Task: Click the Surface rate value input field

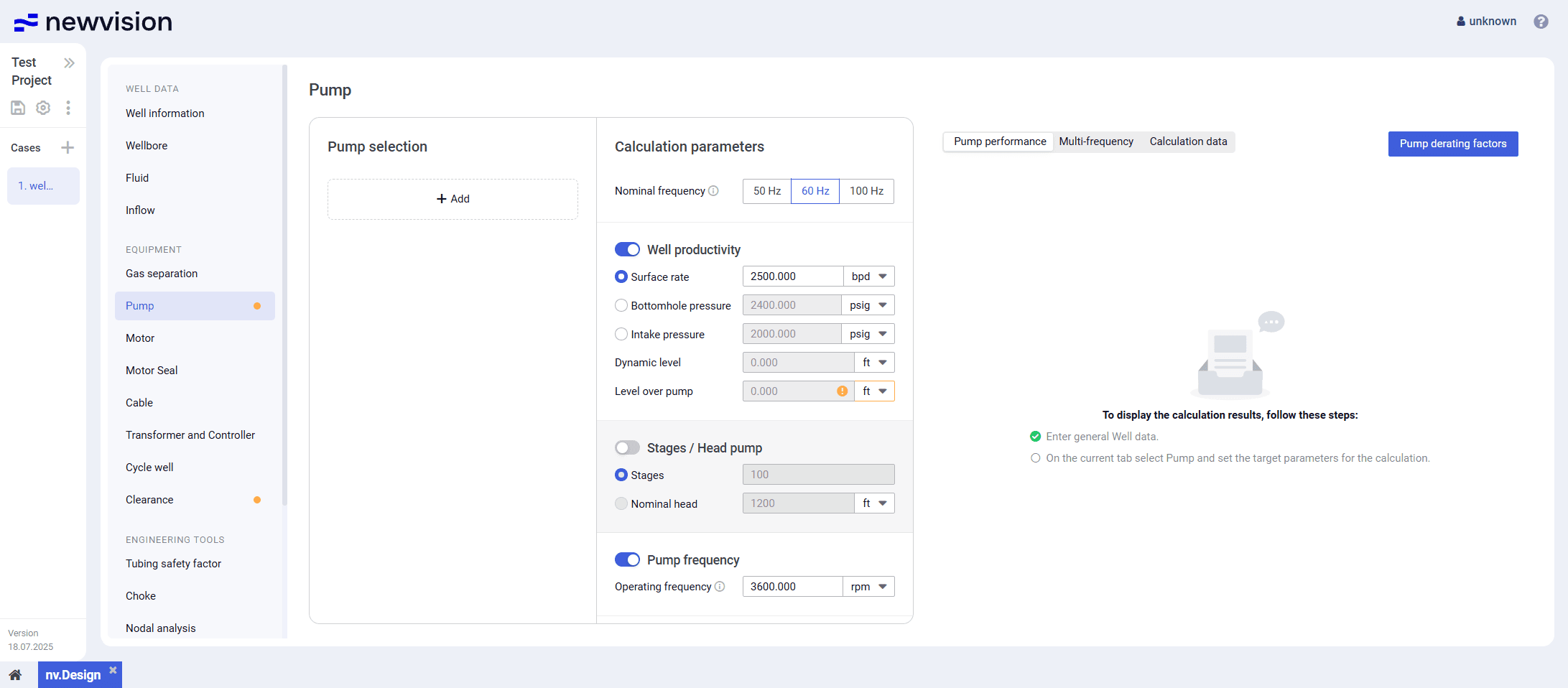Action: (x=792, y=276)
